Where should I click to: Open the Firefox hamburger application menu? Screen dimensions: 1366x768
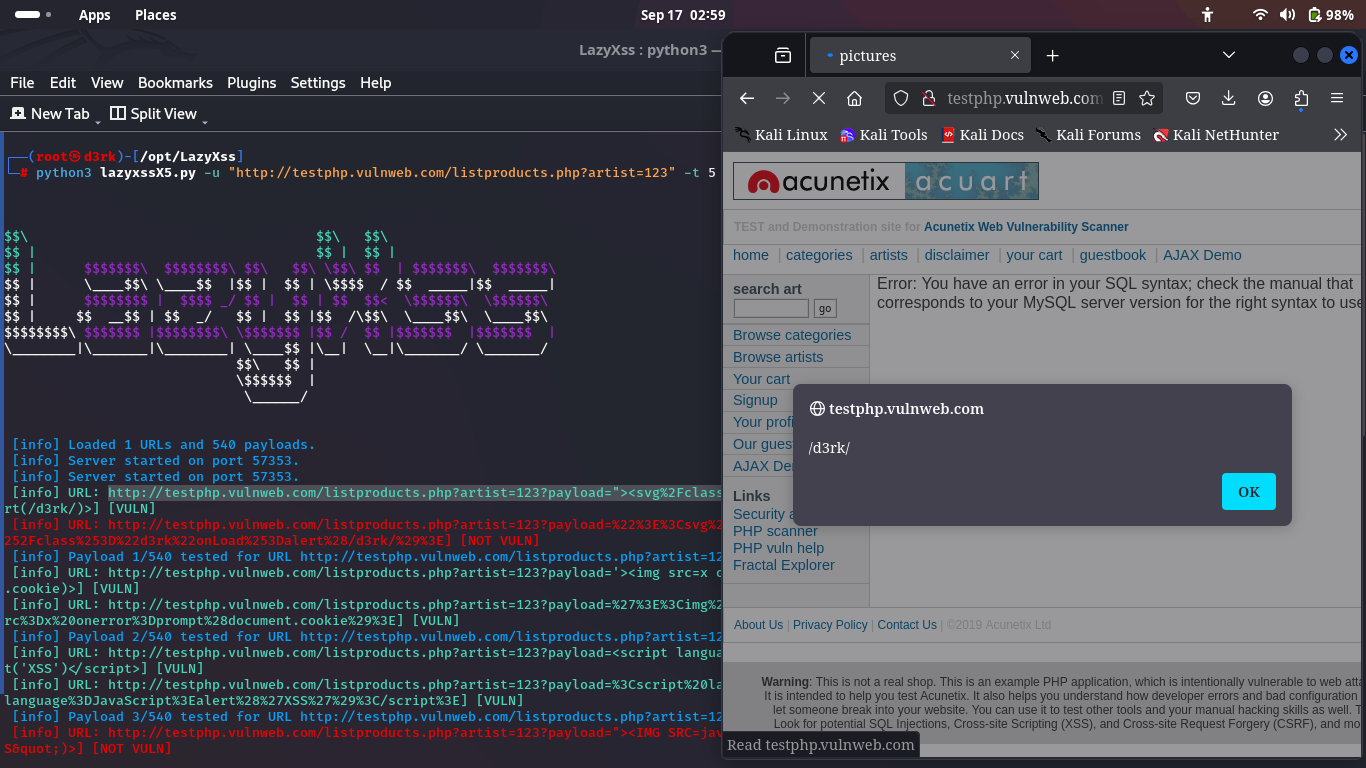tap(1337, 98)
